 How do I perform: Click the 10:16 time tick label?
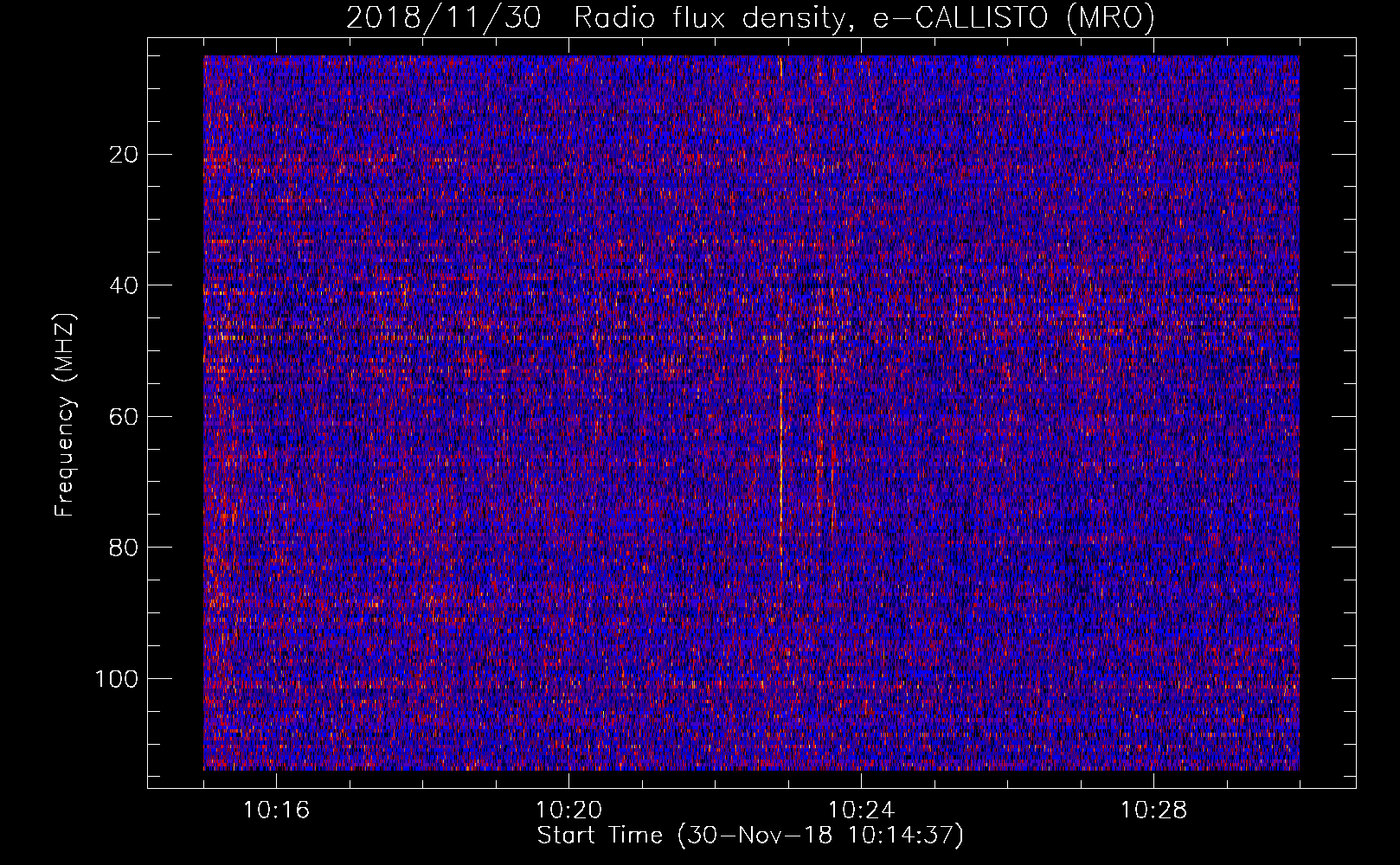coord(276,811)
